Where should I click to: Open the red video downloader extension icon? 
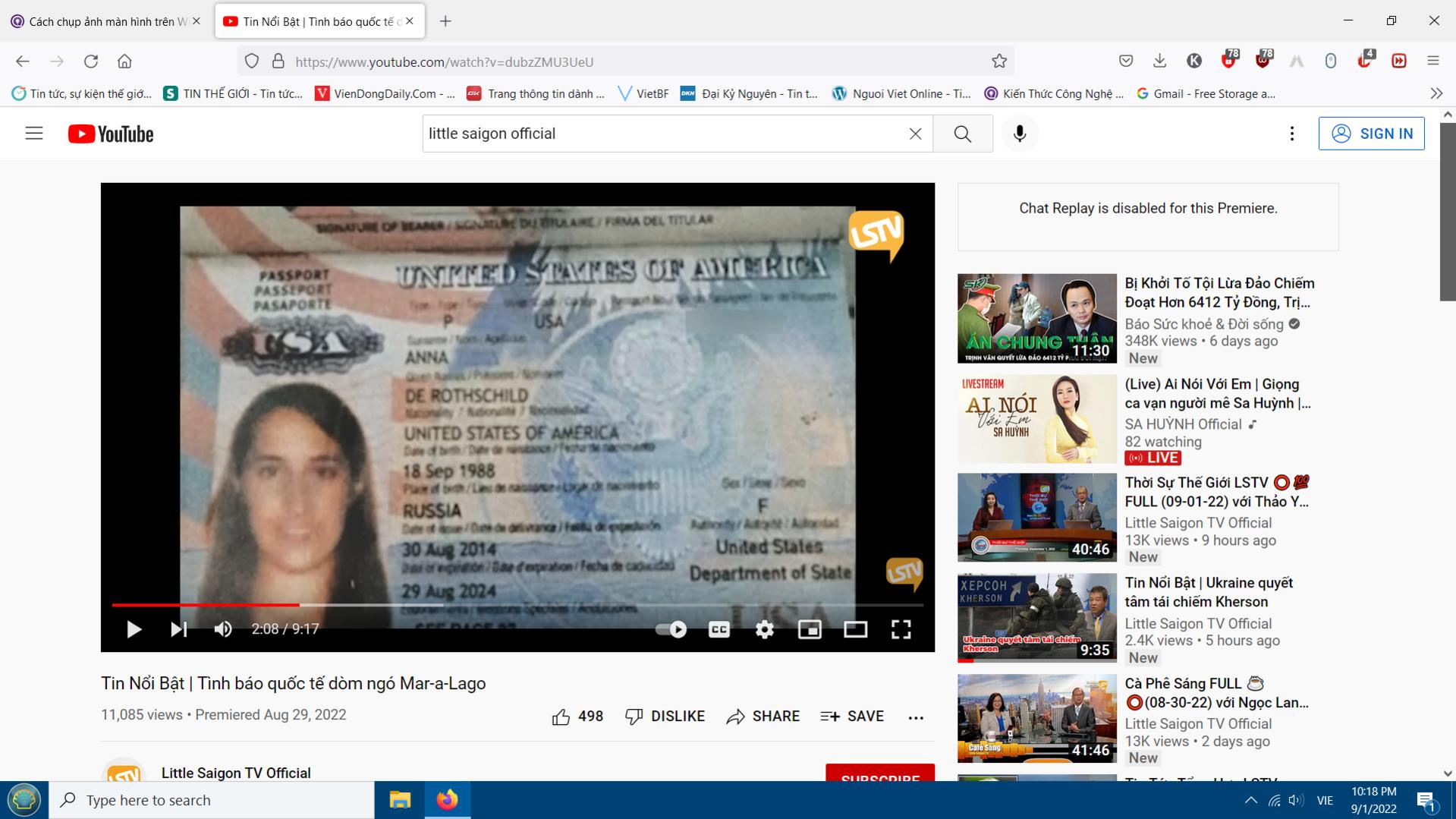tap(1399, 61)
